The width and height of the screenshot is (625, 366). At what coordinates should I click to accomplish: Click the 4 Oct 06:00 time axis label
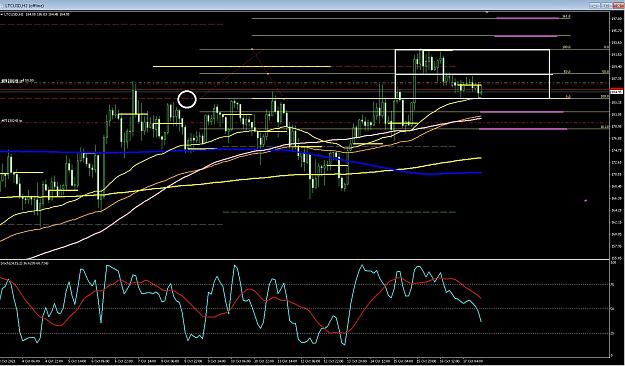click(31, 361)
